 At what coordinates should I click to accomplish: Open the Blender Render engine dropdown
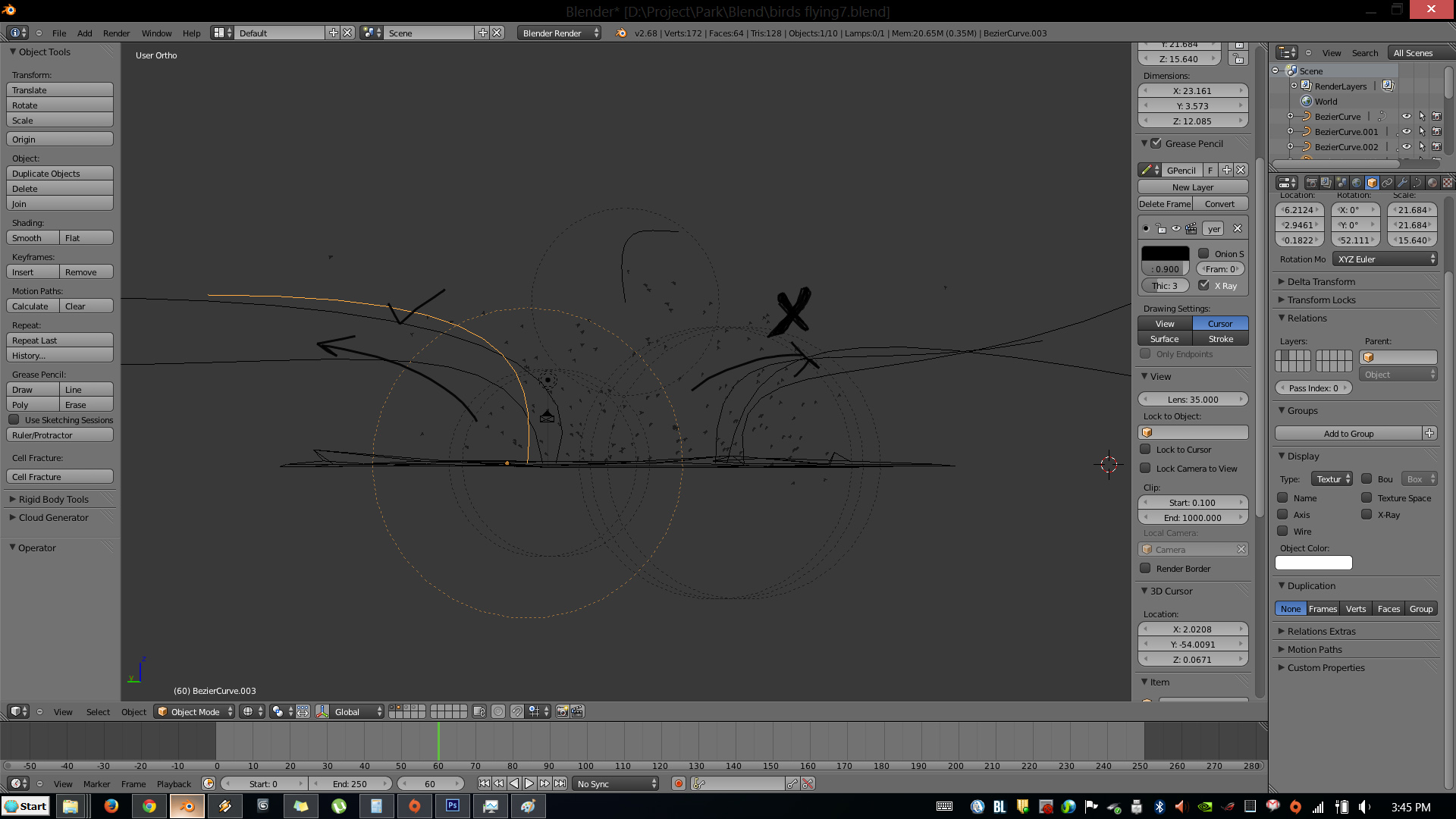559,33
